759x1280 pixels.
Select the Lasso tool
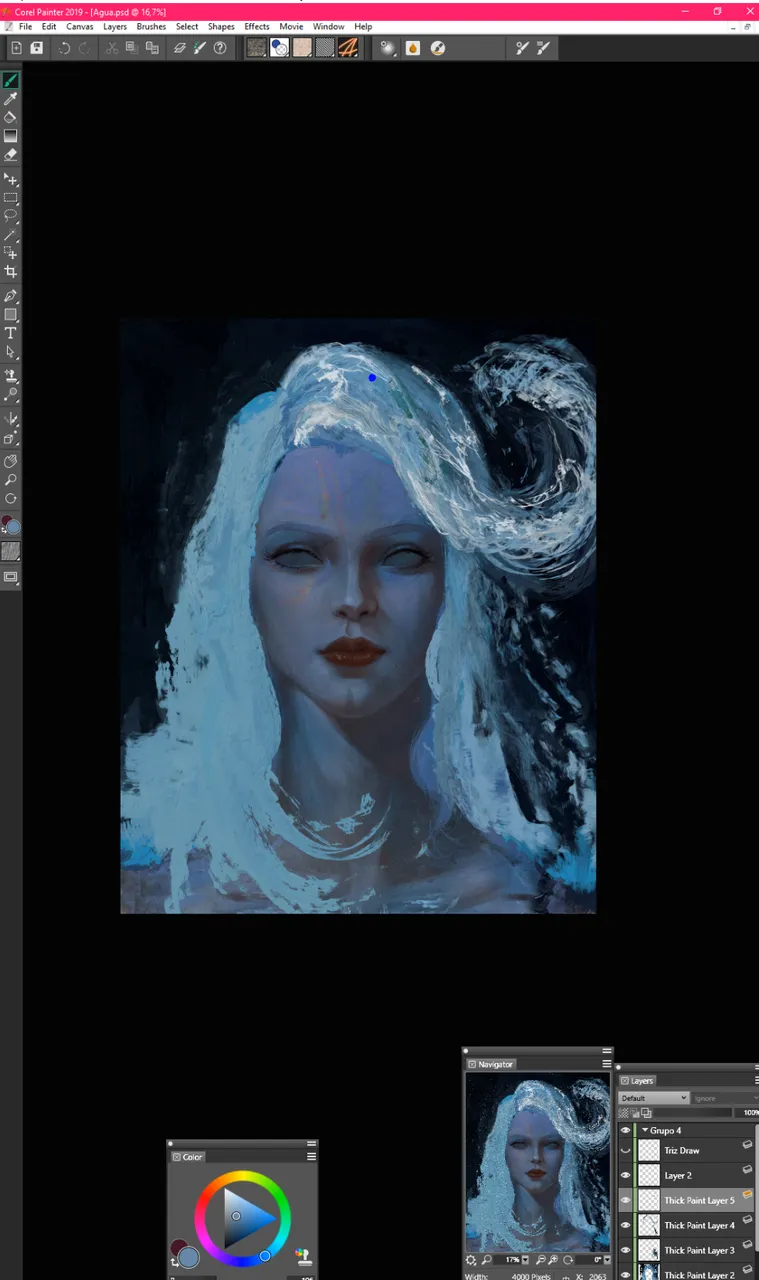pyautogui.click(x=11, y=216)
